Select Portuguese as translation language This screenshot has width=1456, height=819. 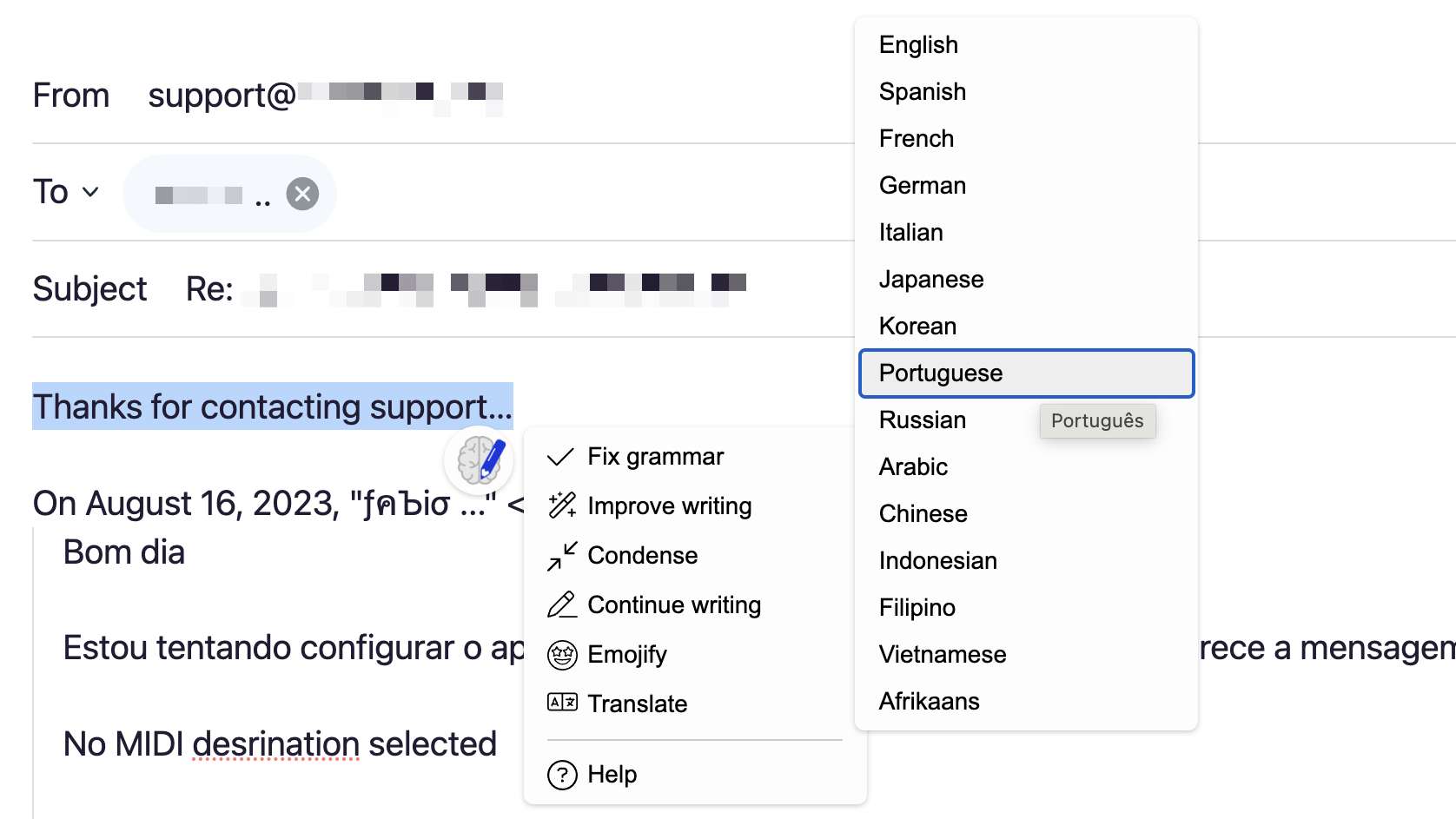click(941, 373)
